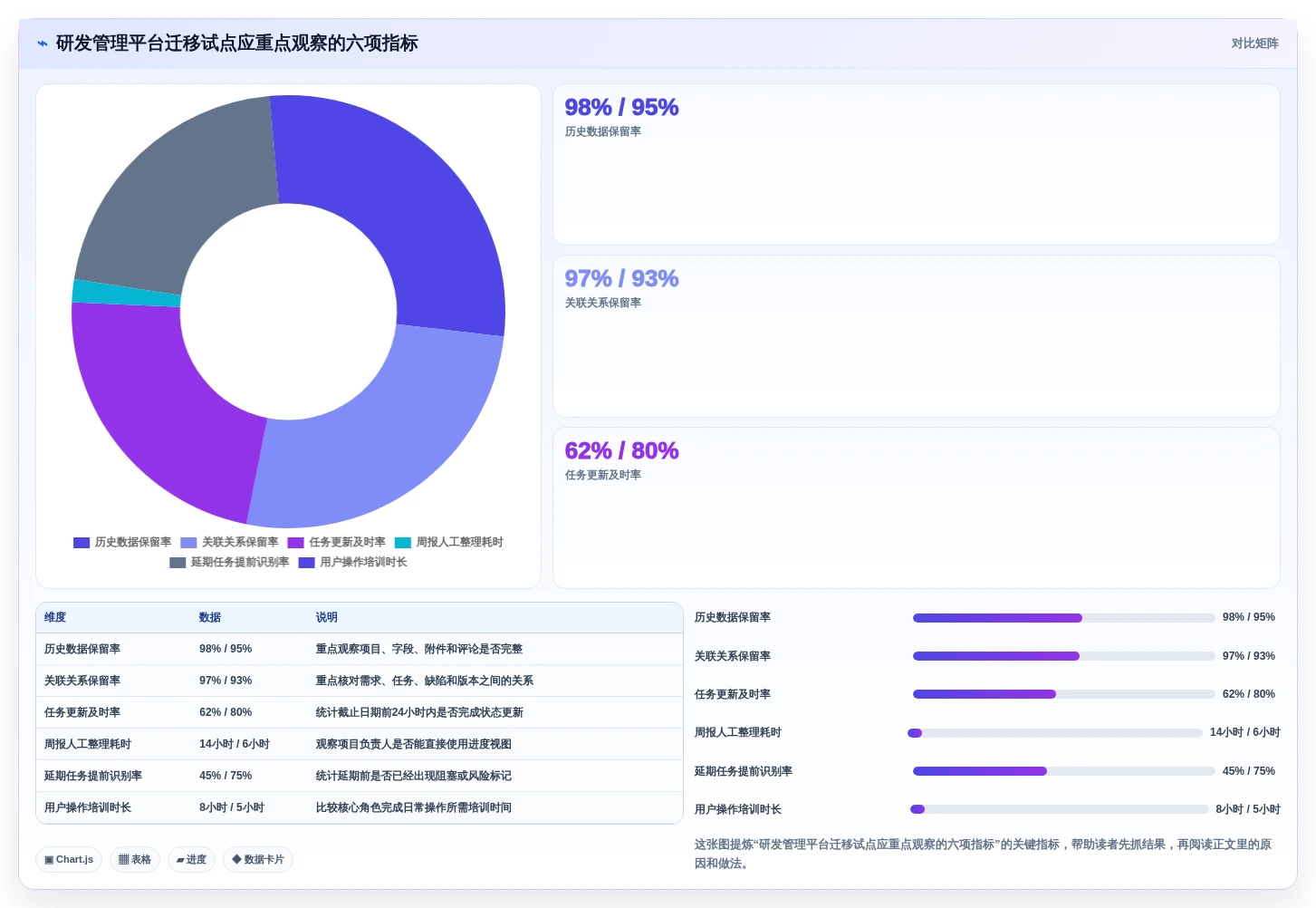The image size is (1316, 908).
Task: Select table cell 关联关系保留率
Action: [82, 681]
